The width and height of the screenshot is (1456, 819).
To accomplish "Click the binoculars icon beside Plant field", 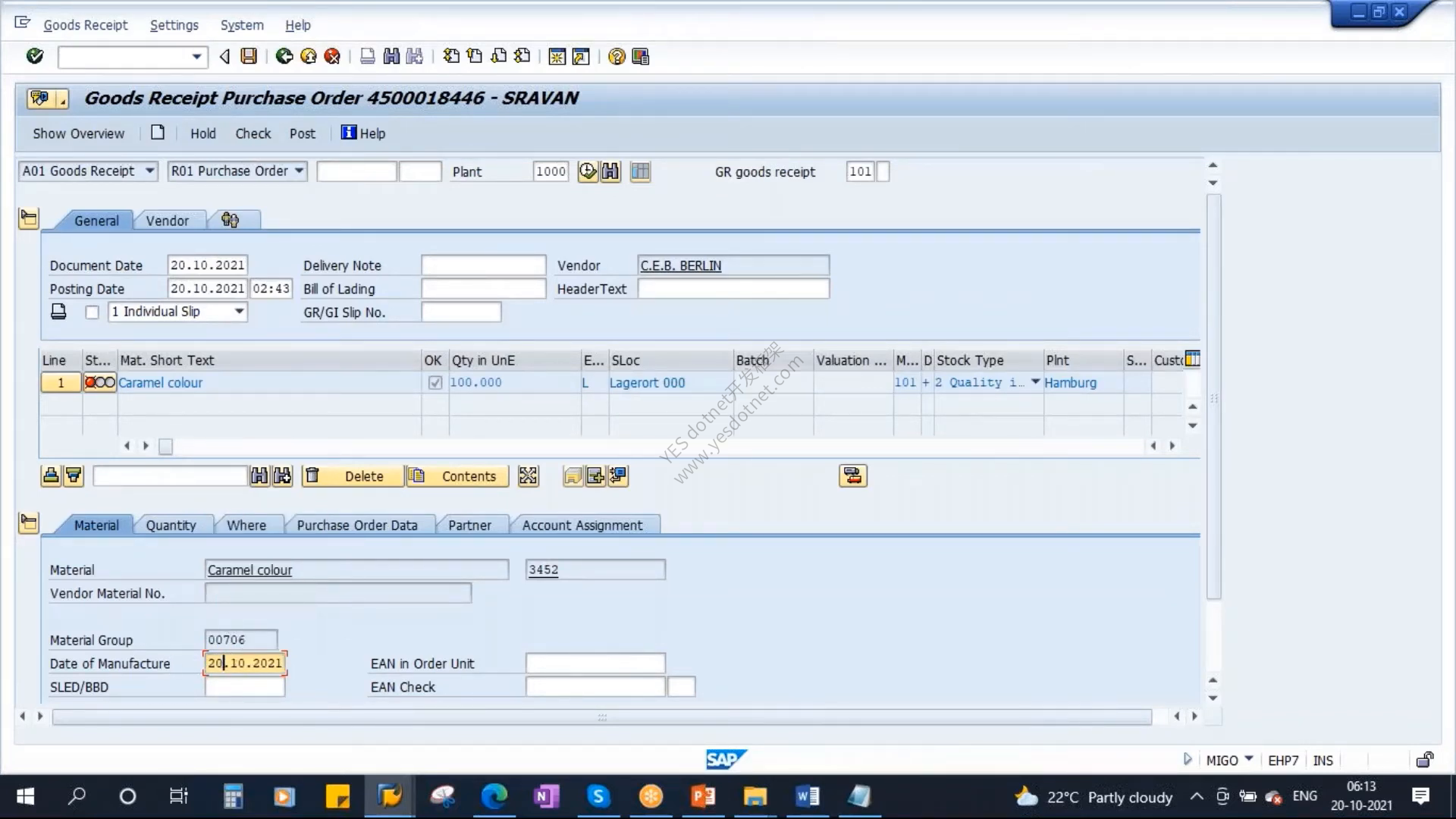I will pyautogui.click(x=610, y=171).
